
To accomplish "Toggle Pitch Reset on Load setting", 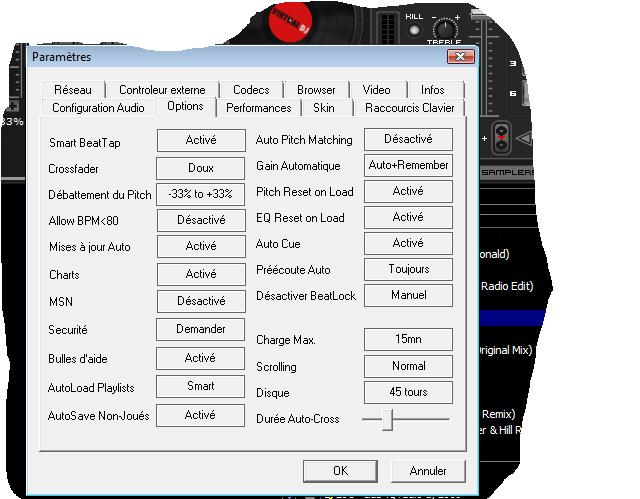I will click(408, 191).
